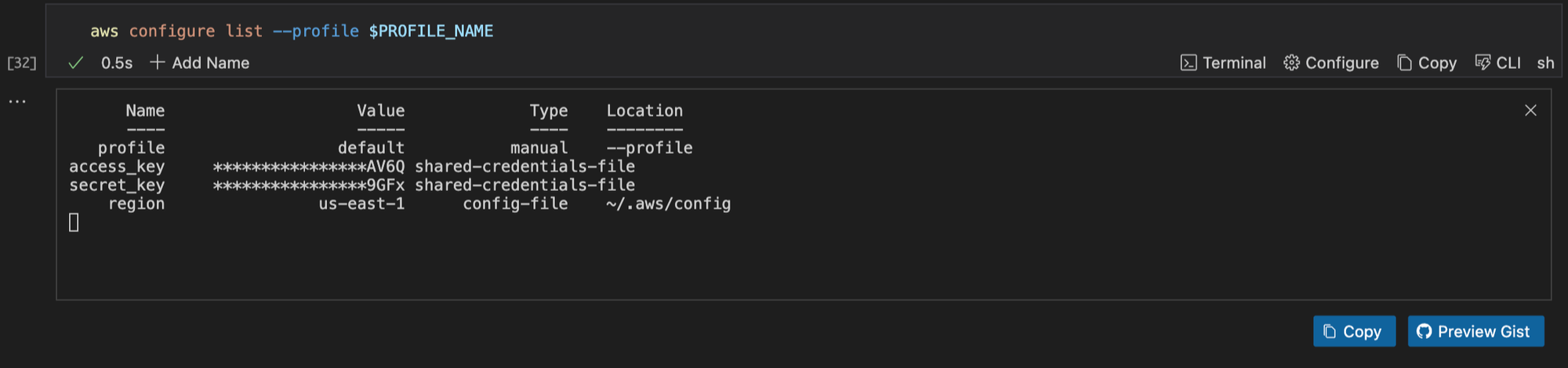Click the ~/.aws/config location text
The width and height of the screenshot is (1568, 368).
click(668, 204)
